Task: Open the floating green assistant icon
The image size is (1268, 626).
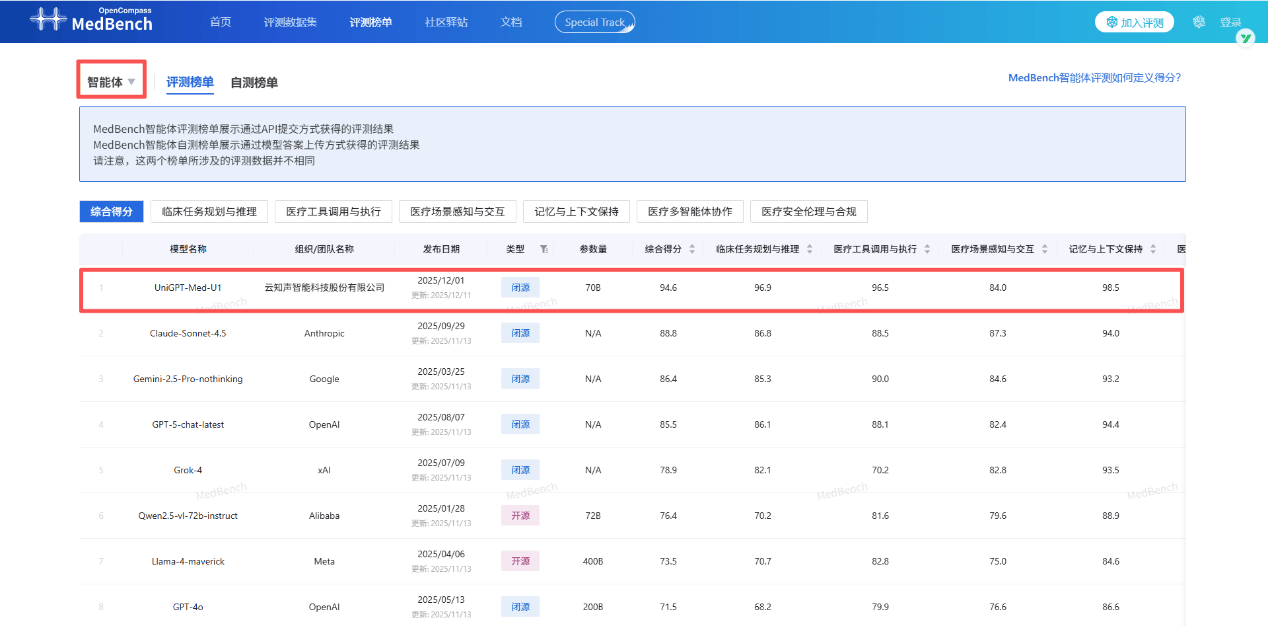Action: click(x=1247, y=38)
